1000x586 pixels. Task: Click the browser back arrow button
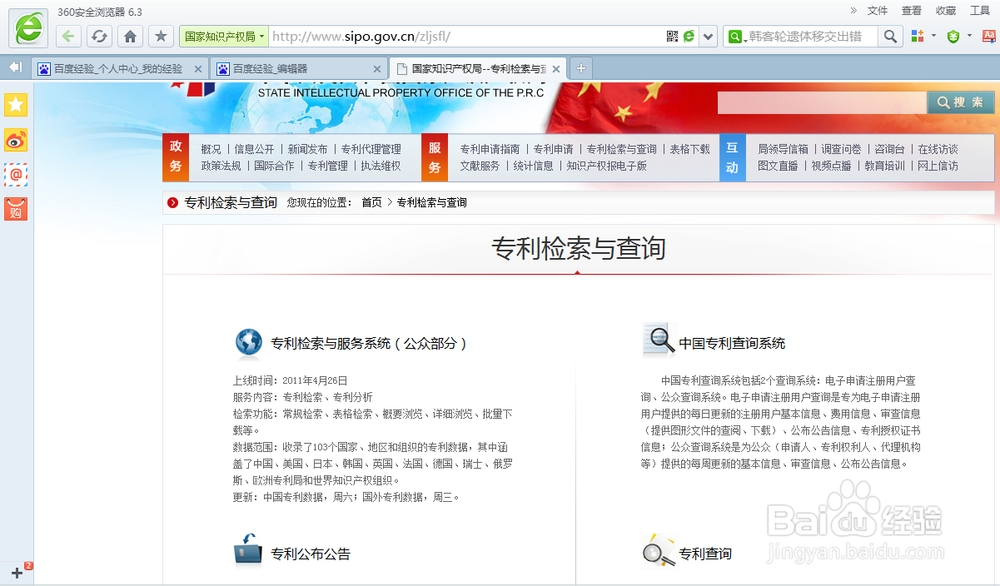tap(68, 36)
